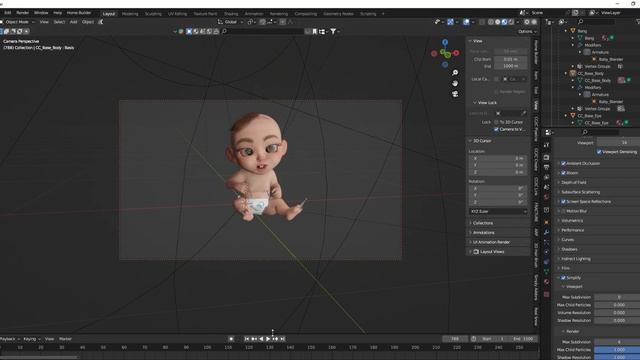Open the viewport overlays icon
The height and width of the screenshot is (360, 640).
(466, 22)
